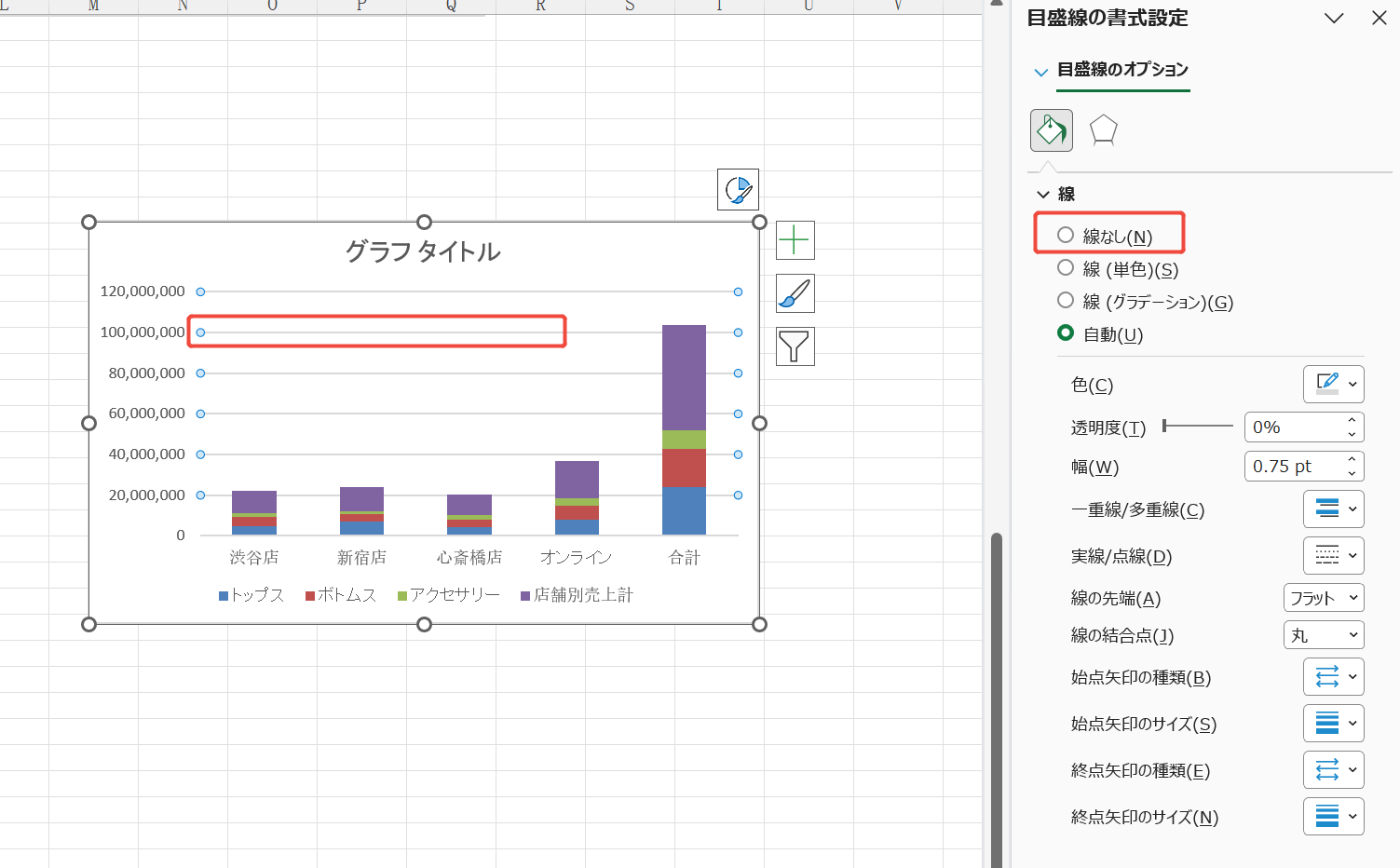
Task: Click the ボトムス legend entry
Action: pyautogui.click(x=341, y=595)
